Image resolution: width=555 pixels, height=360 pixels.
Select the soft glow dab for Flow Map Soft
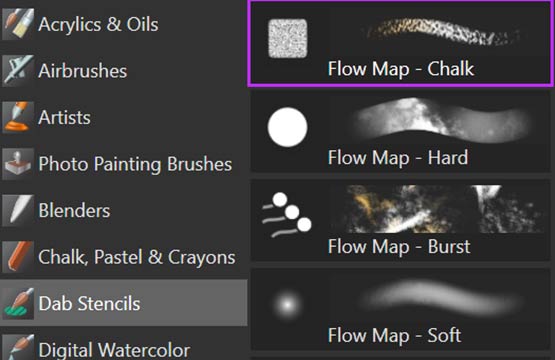click(x=287, y=304)
